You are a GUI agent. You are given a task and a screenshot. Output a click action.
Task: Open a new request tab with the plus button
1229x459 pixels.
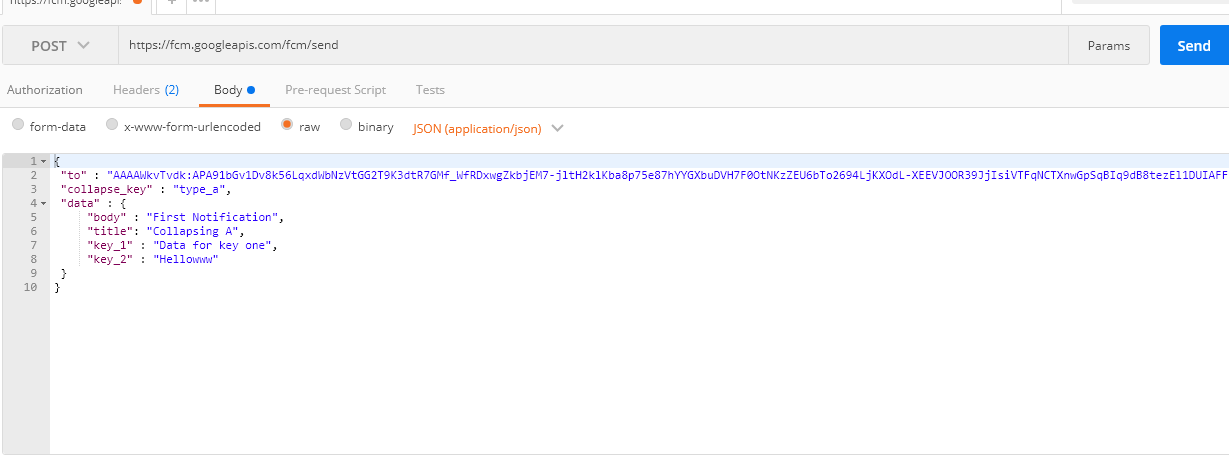click(x=171, y=3)
